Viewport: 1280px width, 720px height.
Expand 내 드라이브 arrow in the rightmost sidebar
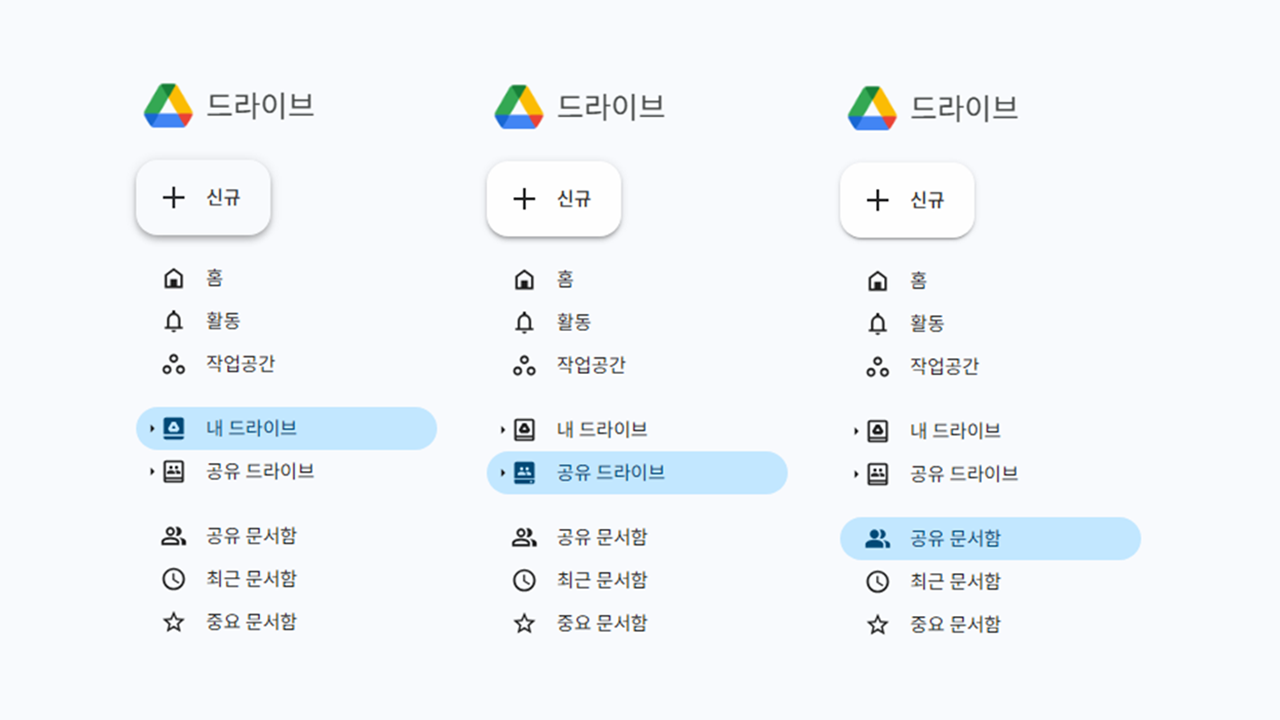click(856, 431)
